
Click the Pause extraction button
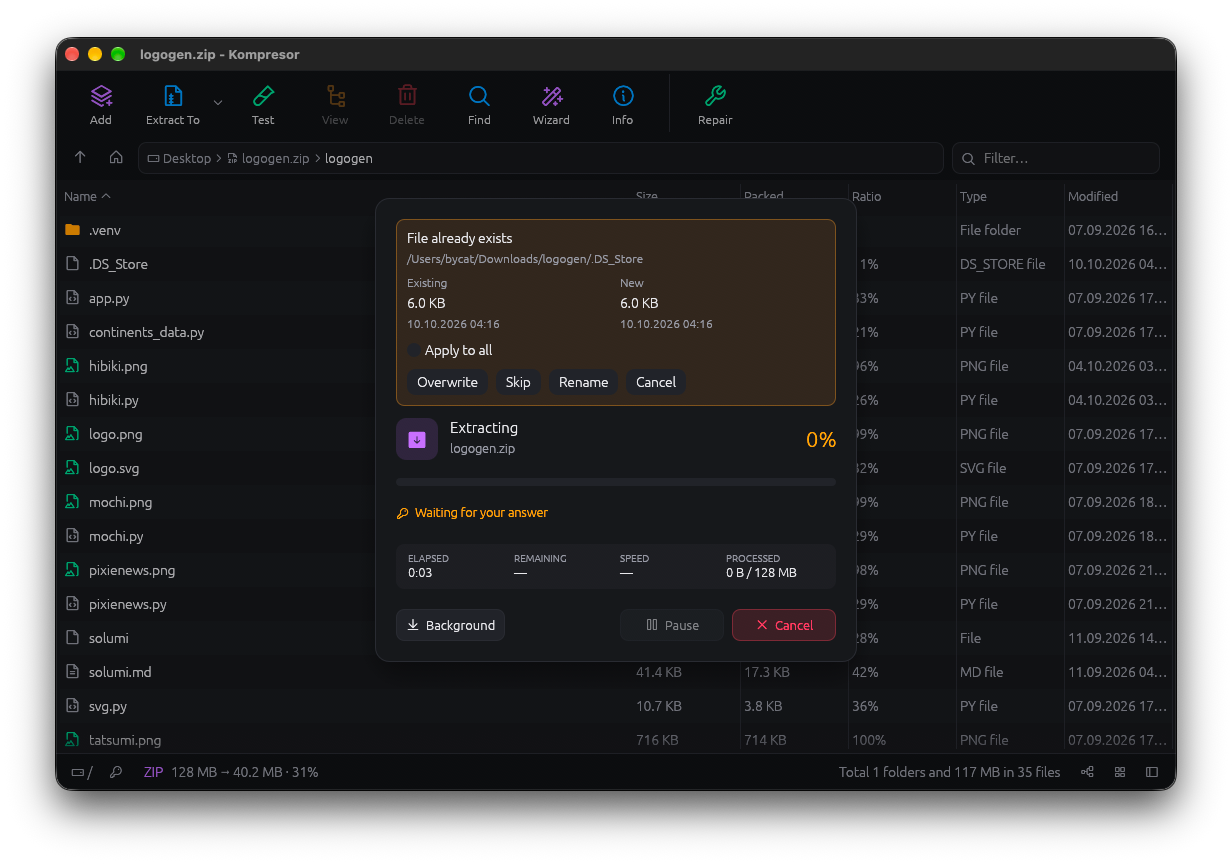tap(672, 625)
